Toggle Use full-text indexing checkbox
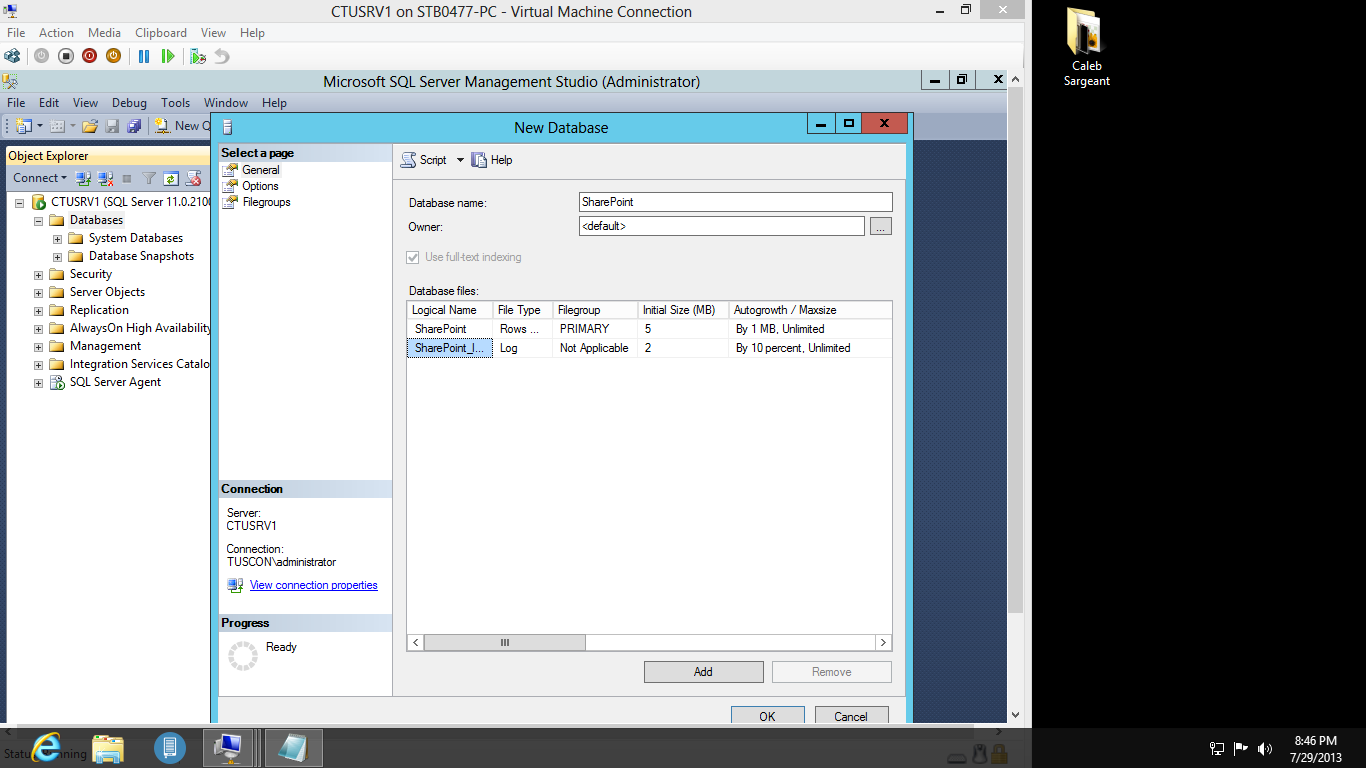Image resolution: width=1366 pixels, height=768 pixels. (413, 257)
